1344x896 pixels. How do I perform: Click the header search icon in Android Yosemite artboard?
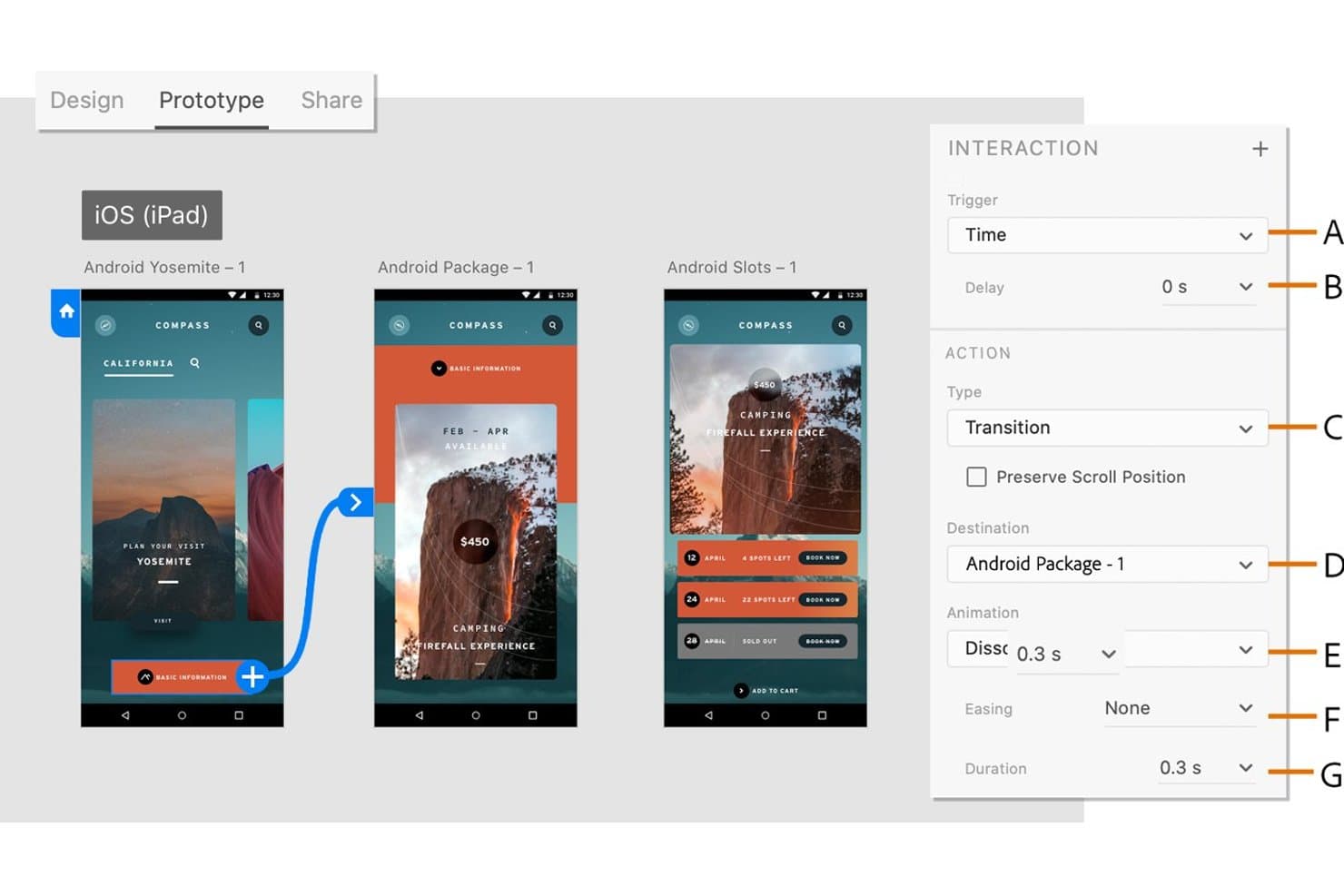[259, 325]
